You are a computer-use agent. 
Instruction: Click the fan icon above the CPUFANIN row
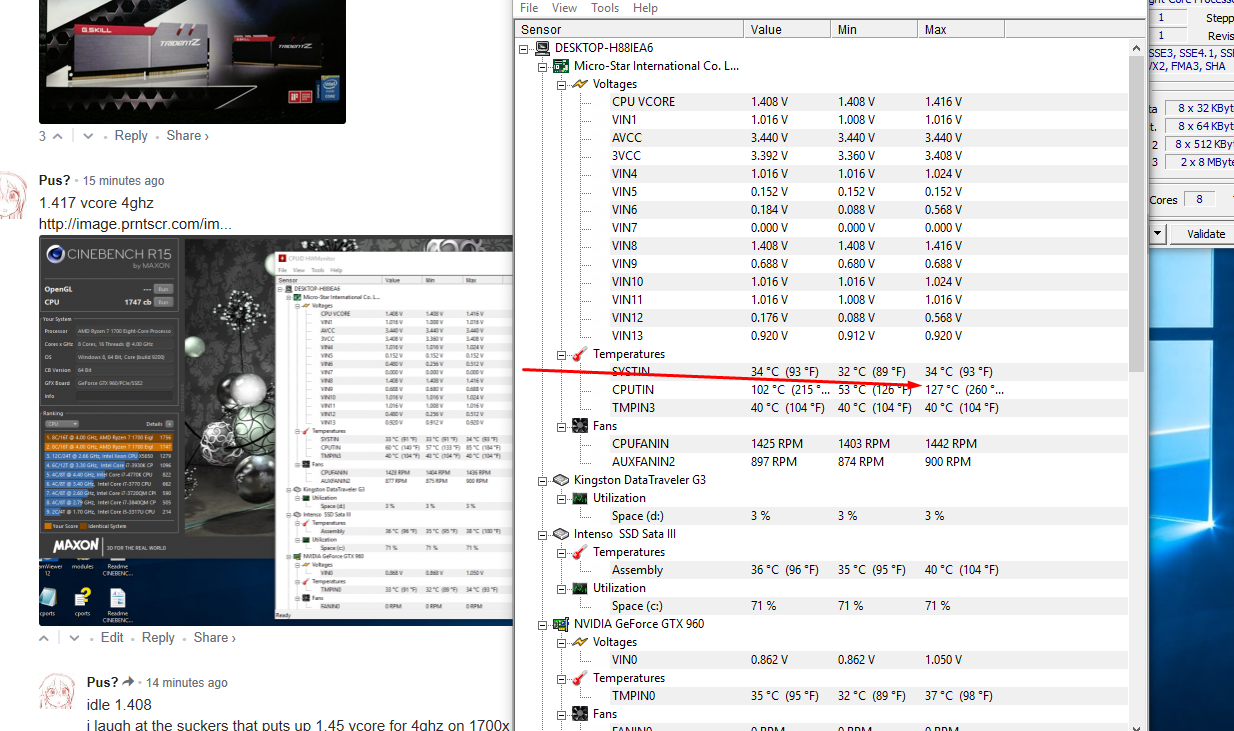pos(580,426)
